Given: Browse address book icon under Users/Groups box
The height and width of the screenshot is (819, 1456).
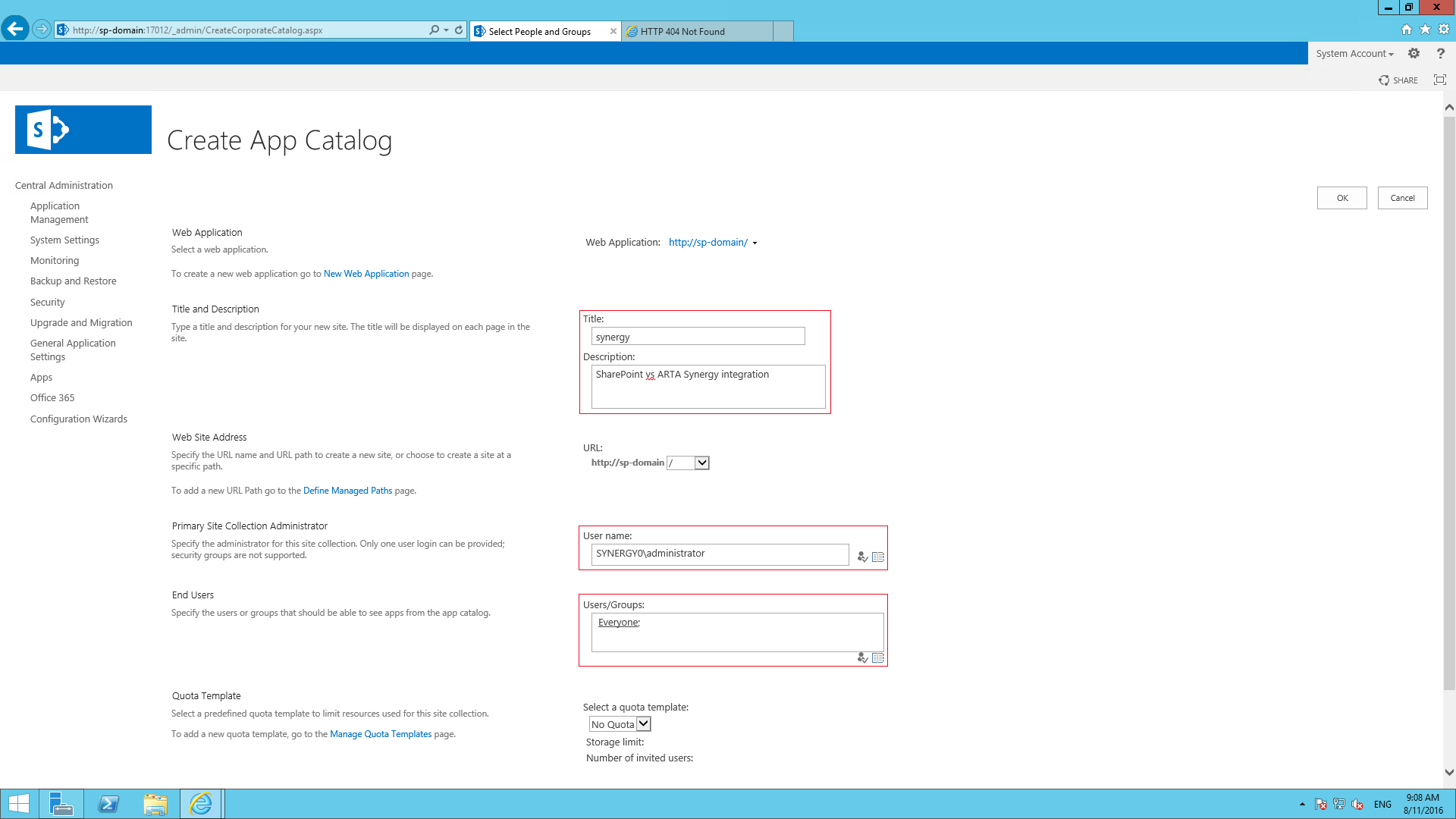Looking at the screenshot, I should tap(878, 657).
